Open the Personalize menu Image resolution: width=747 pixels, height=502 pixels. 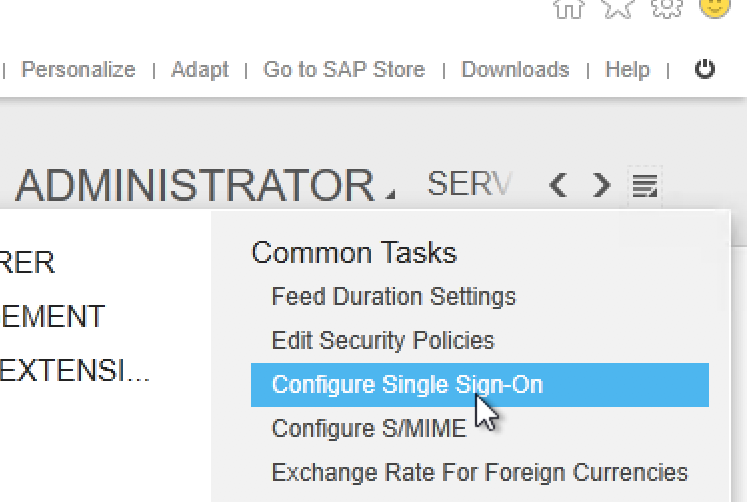(78, 70)
